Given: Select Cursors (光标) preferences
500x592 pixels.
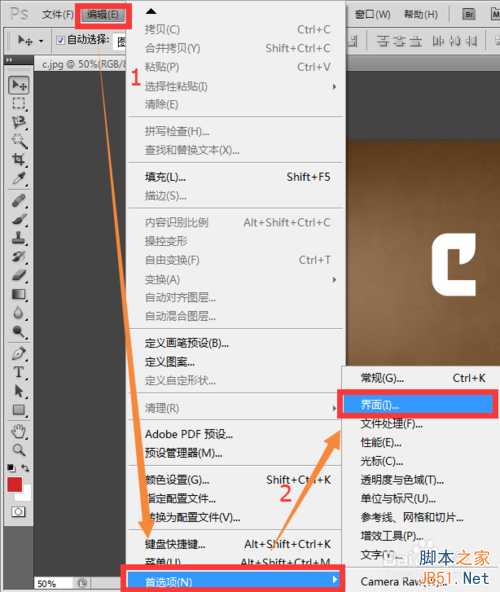Looking at the screenshot, I should coord(422,461).
